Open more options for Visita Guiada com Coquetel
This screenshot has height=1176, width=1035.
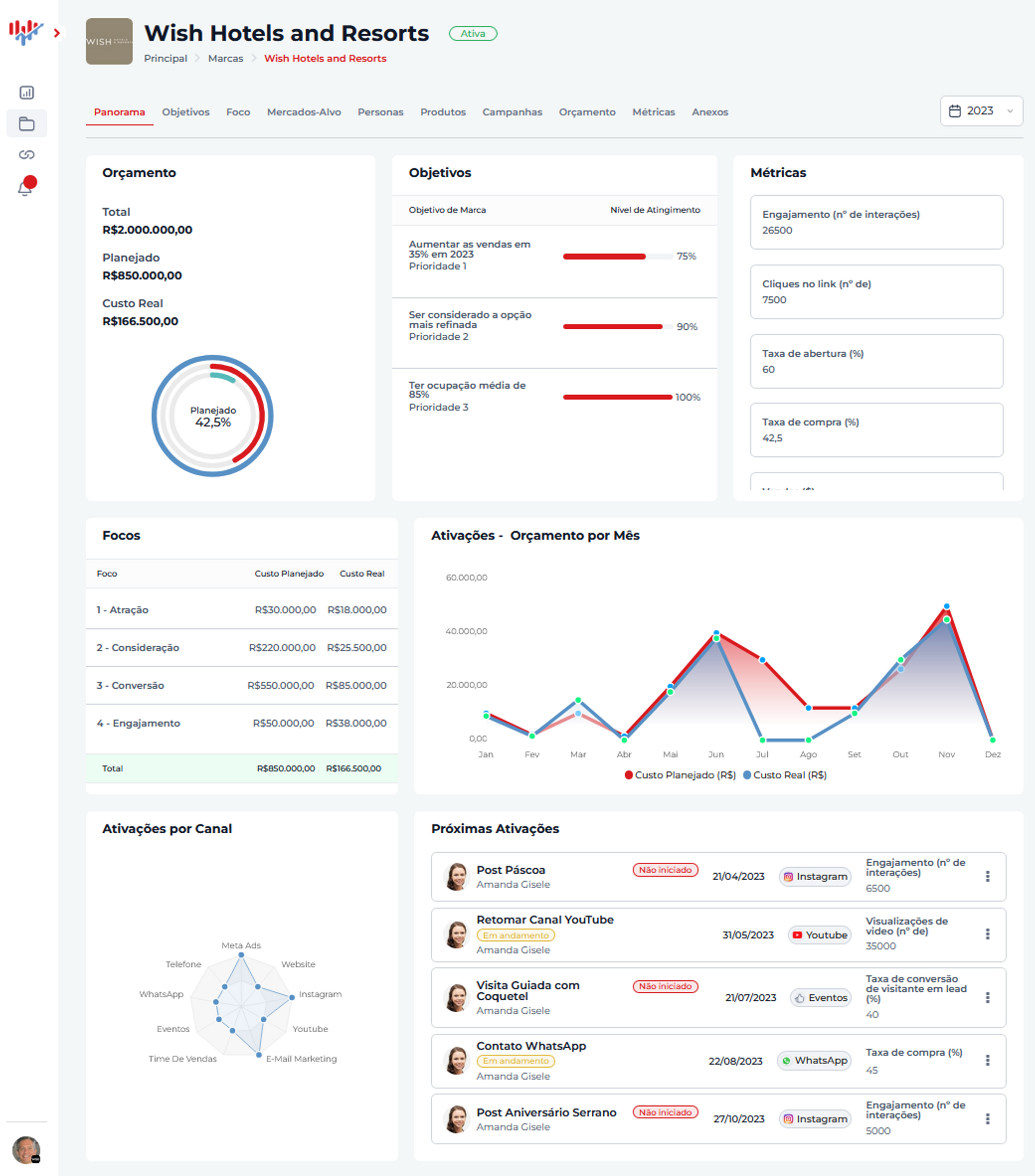pos(987,998)
